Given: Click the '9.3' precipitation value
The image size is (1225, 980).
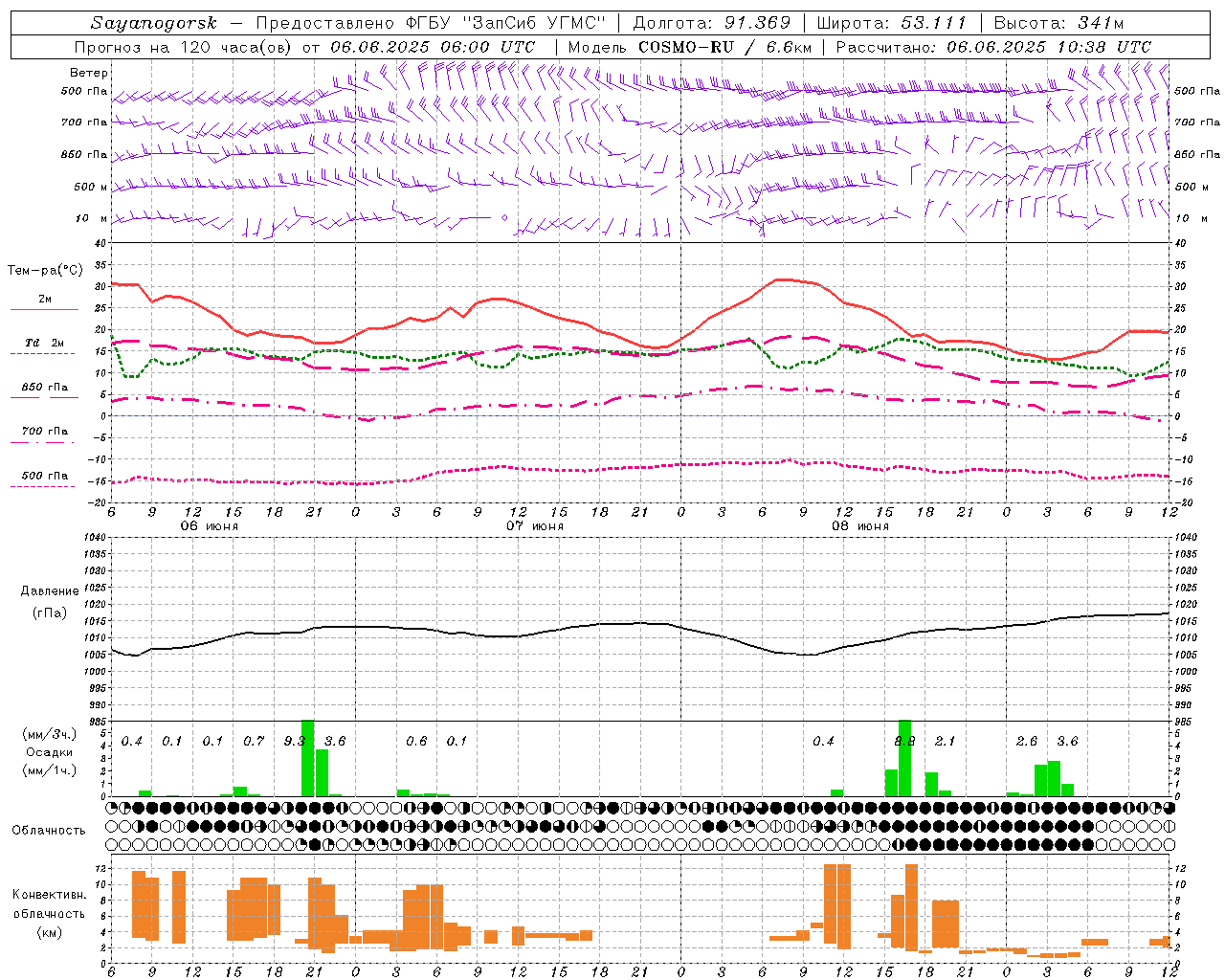Looking at the screenshot, I should pos(295,742).
